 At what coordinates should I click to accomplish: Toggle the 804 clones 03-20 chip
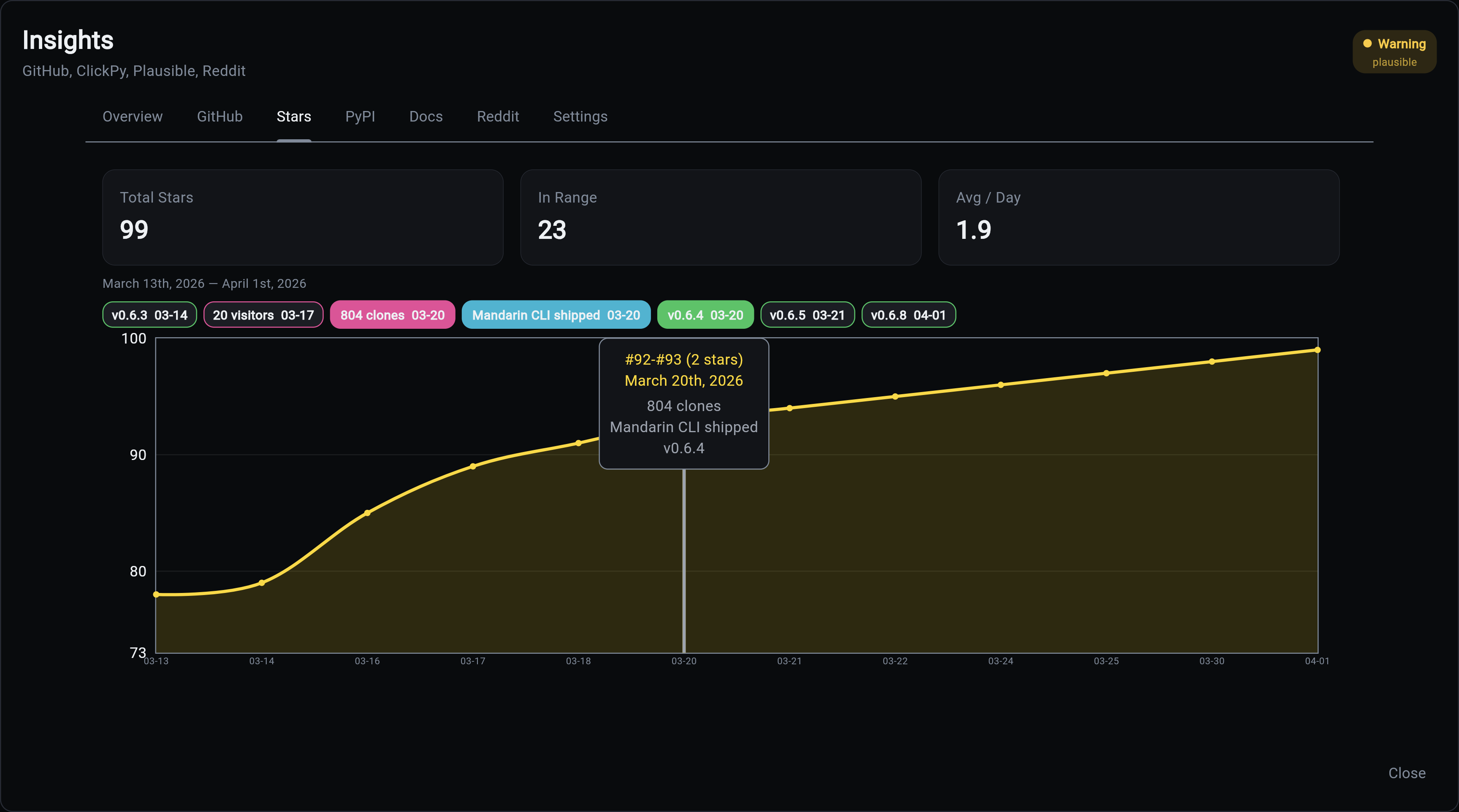(x=392, y=315)
